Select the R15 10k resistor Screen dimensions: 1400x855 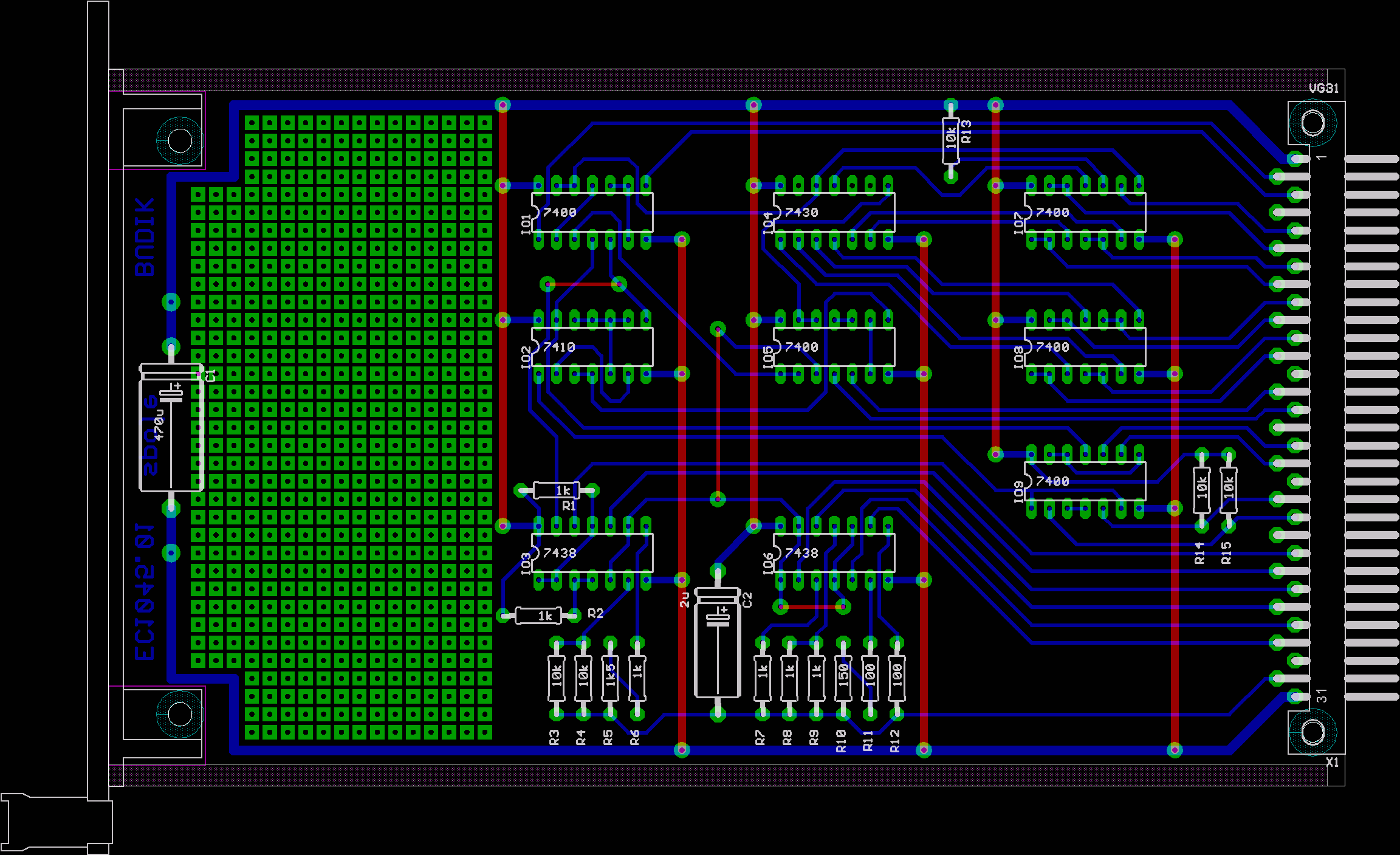click(x=1228, y=489)
